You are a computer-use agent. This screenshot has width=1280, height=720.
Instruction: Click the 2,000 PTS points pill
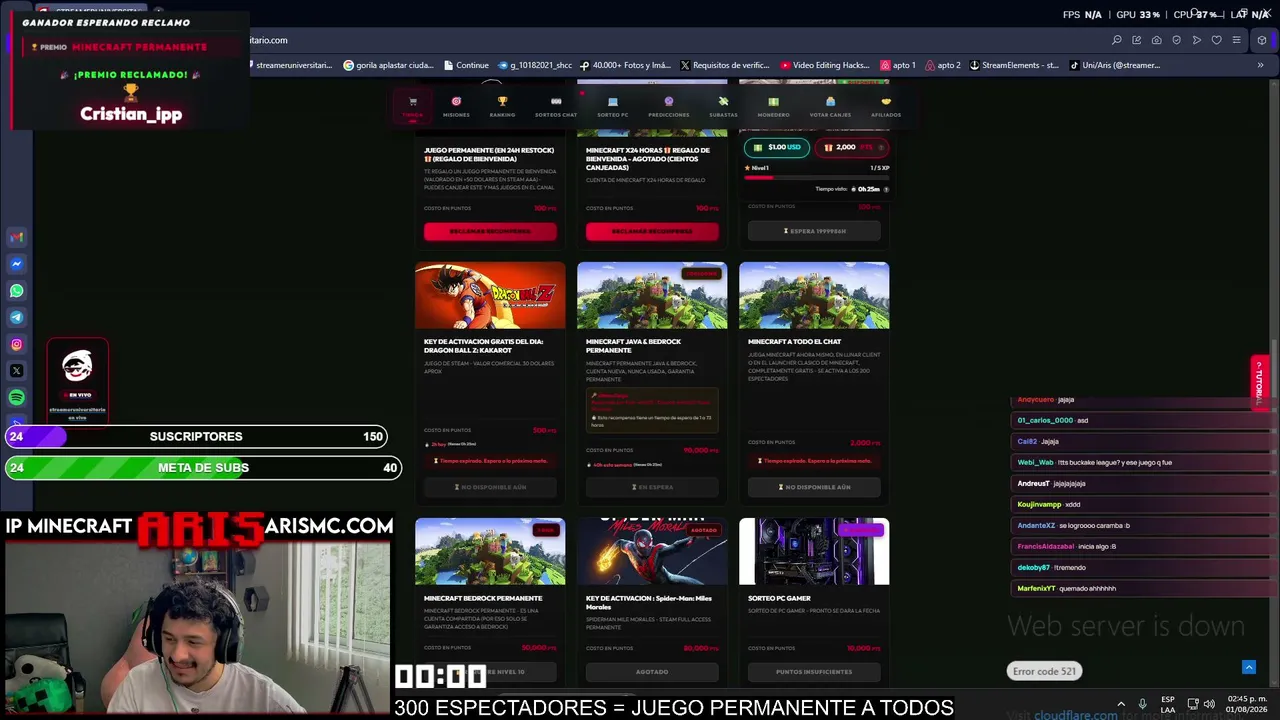(x=850, y=147)
